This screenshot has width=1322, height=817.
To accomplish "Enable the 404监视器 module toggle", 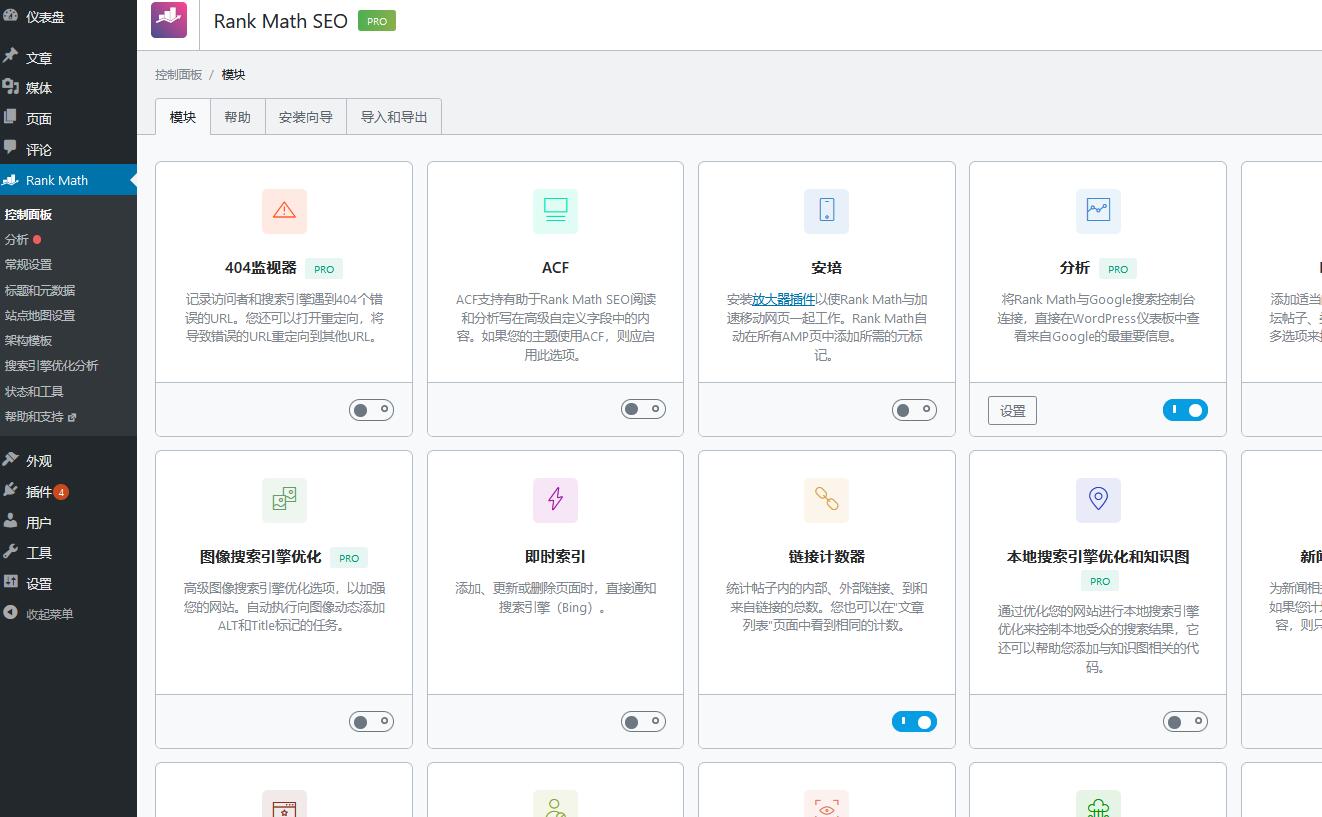I will (x=372, y=409).
